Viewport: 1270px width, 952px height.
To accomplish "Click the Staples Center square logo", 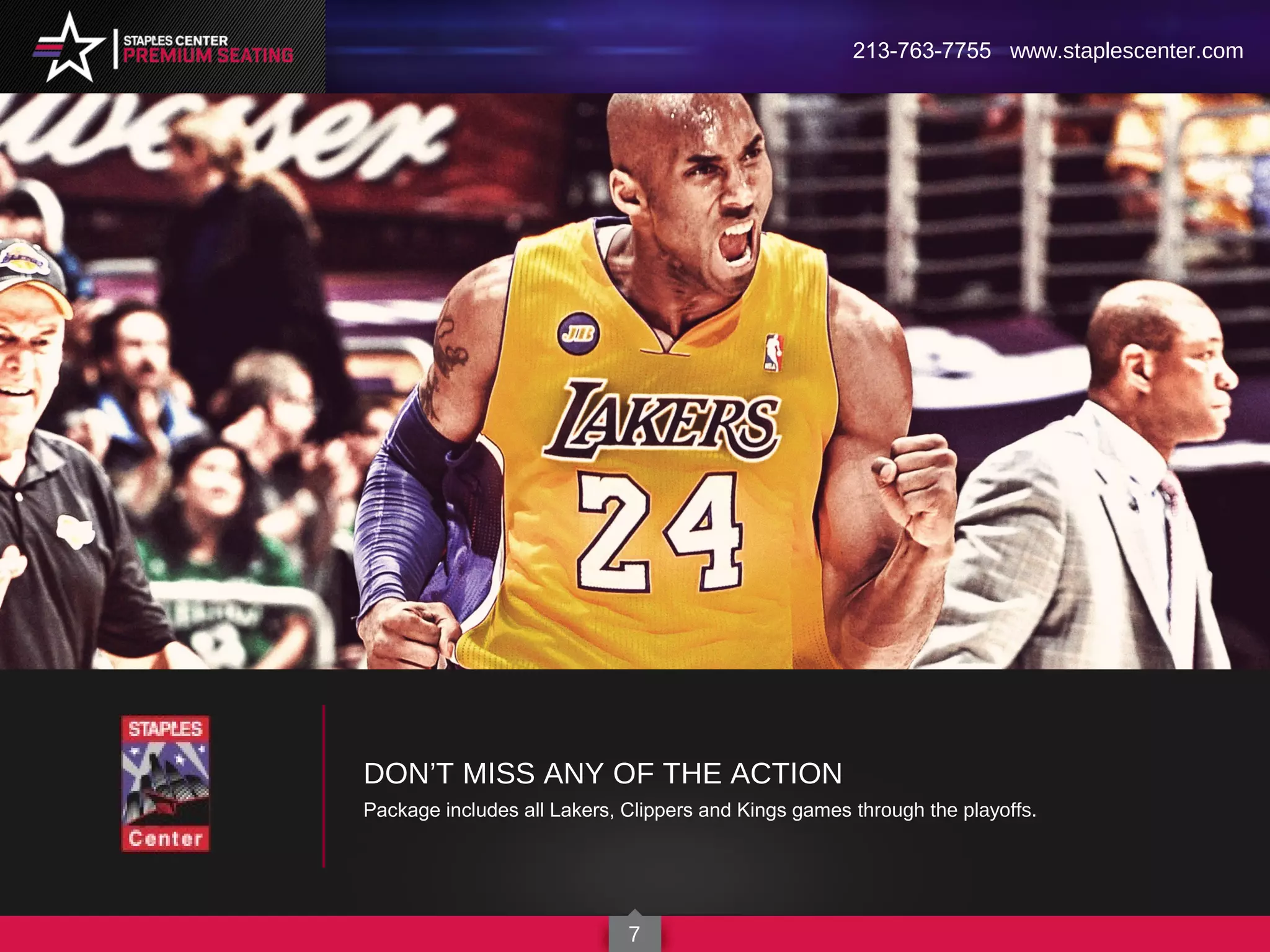I will pyautogui.click(x=166, y=784).
